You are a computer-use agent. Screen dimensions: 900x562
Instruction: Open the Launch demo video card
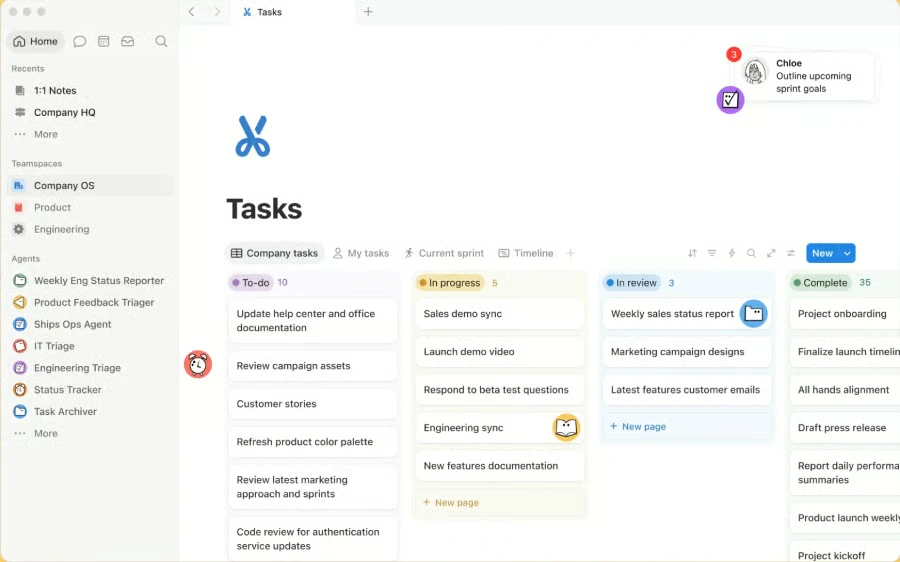[500, 351]
